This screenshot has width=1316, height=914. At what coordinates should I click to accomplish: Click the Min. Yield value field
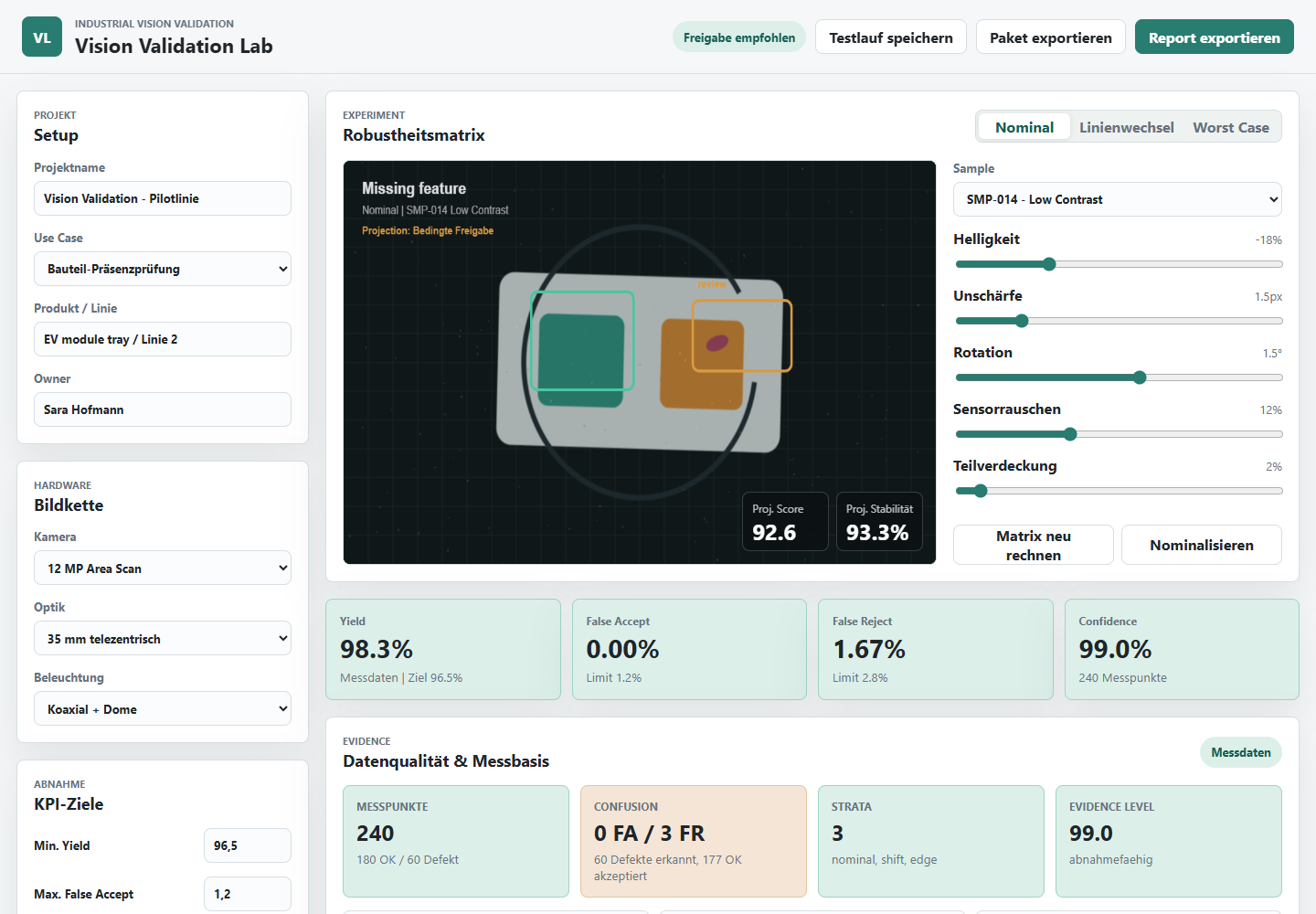tap(248, 845)
